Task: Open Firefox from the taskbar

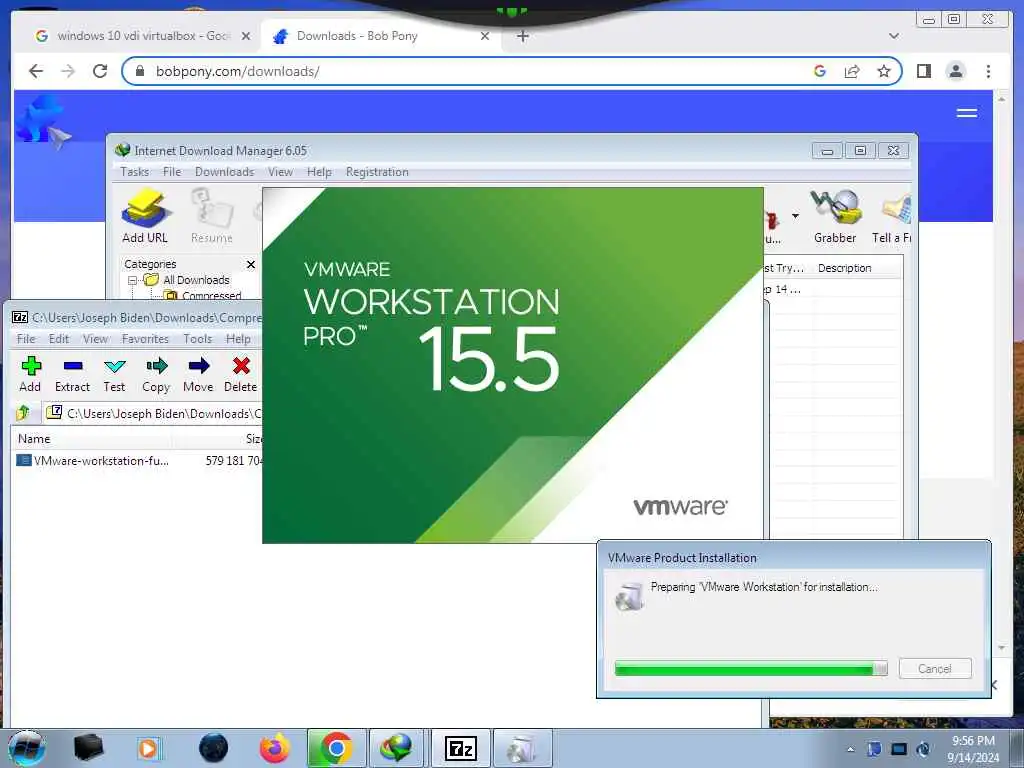Action: tap(274, 748)
